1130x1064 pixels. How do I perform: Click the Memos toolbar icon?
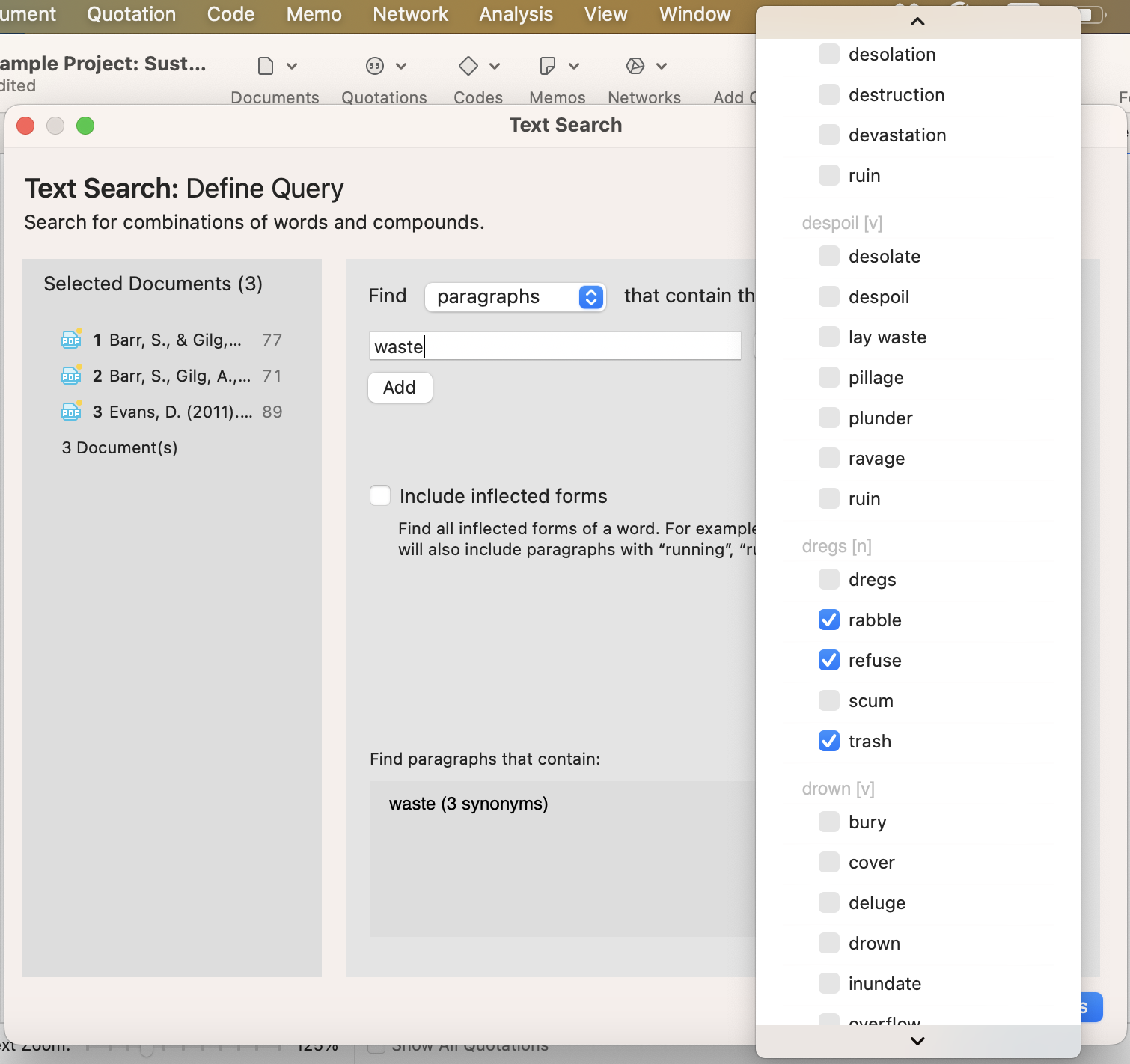pos(548,67)
